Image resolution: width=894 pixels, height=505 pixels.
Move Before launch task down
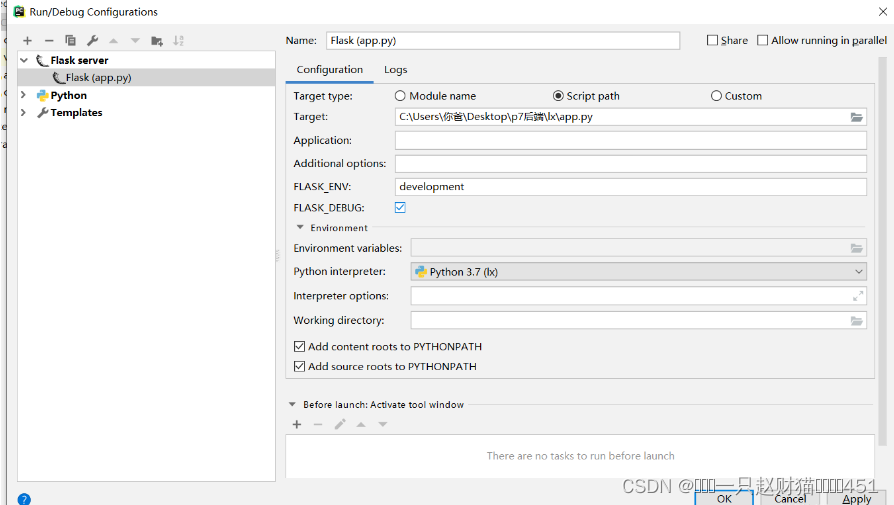pos(383,424)
